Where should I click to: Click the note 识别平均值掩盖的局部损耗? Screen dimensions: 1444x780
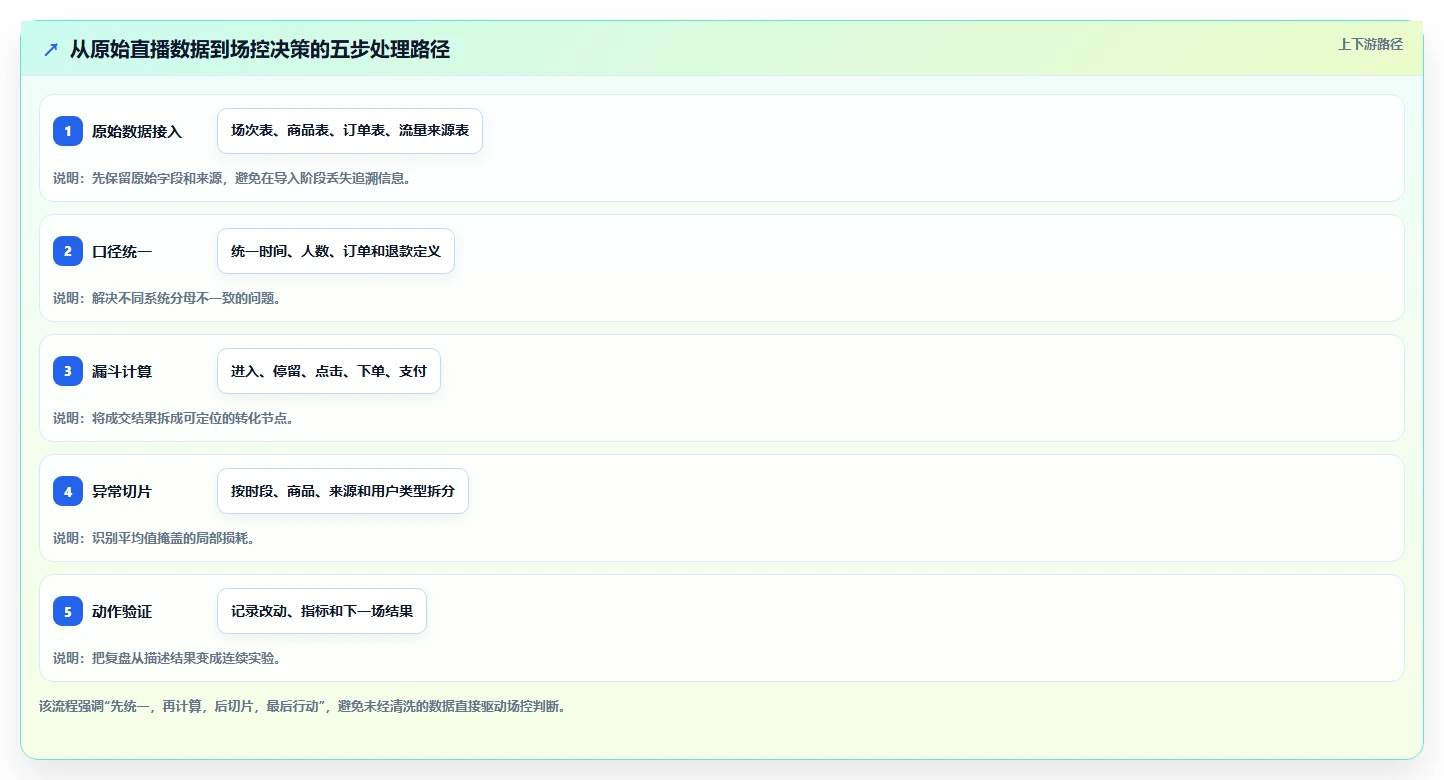pos(154,538)
